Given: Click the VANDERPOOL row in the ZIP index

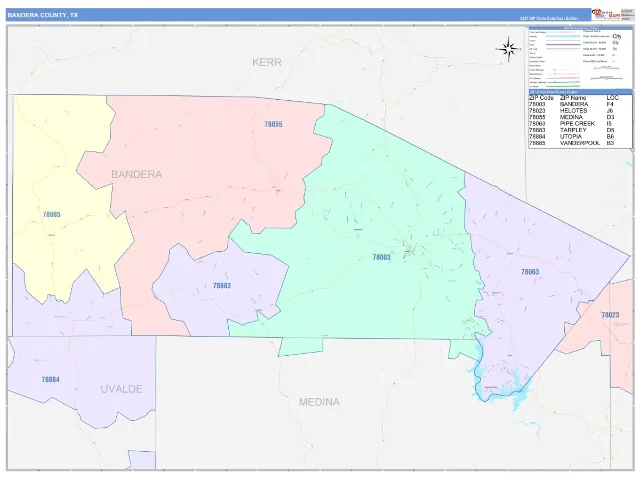Looking at the screenshot, I should (580, 143).
